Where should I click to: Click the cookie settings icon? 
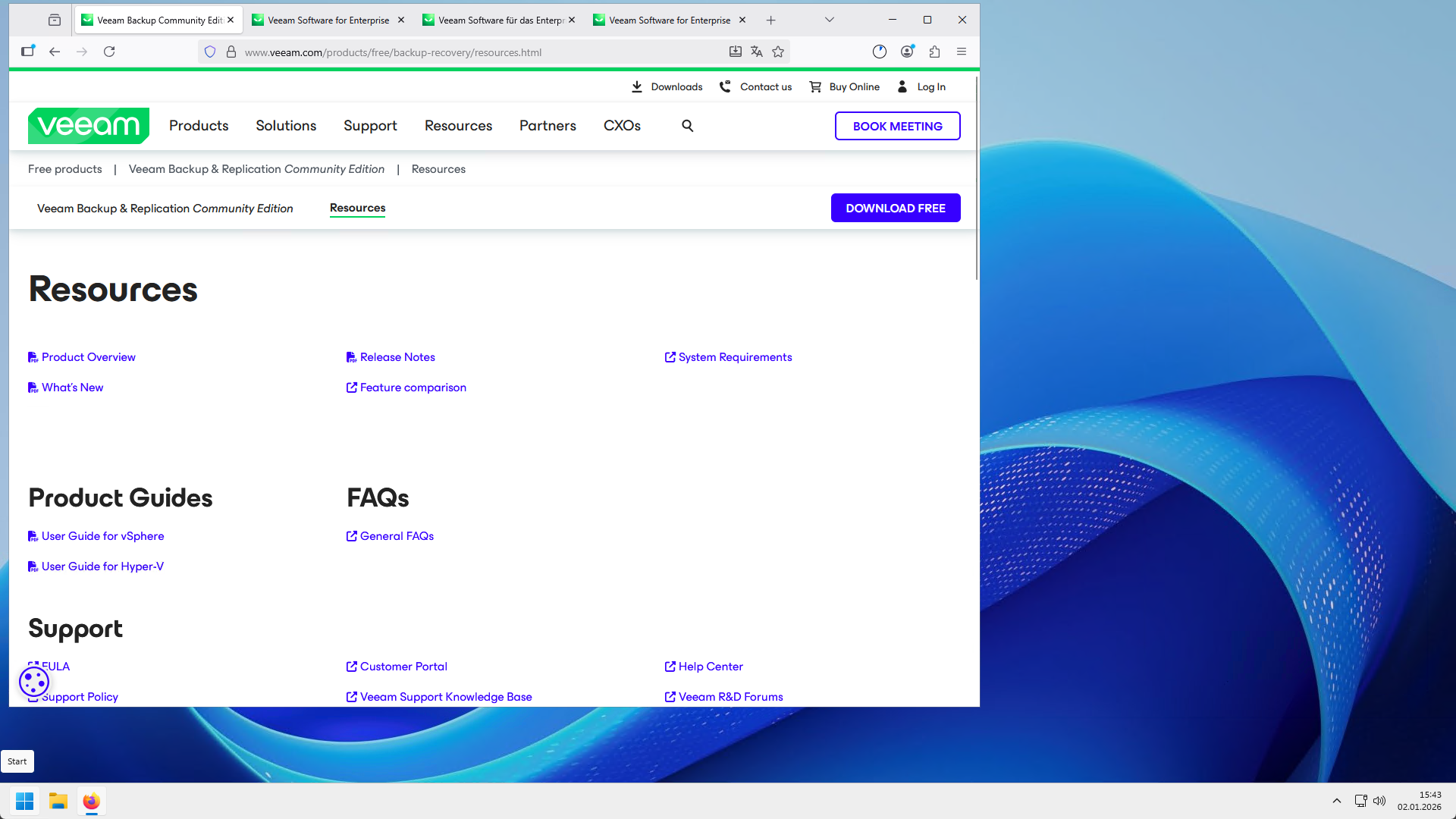(x=34, y=682)
